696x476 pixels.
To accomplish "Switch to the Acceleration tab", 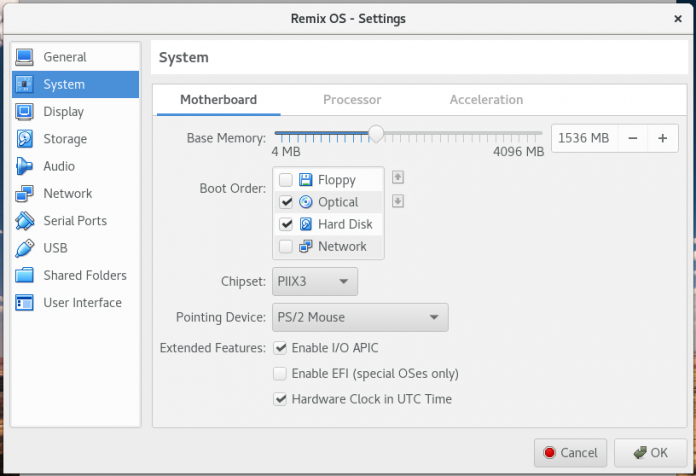I will click(486, 100).
